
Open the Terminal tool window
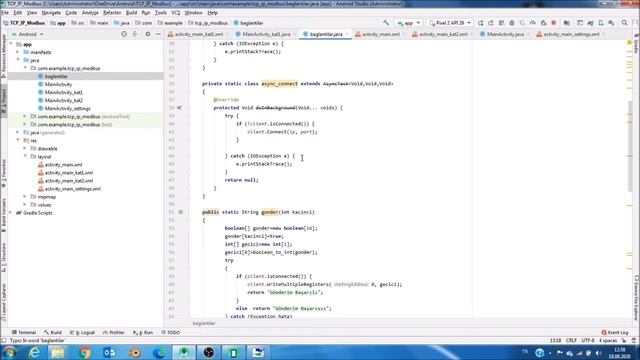[24, 333]
